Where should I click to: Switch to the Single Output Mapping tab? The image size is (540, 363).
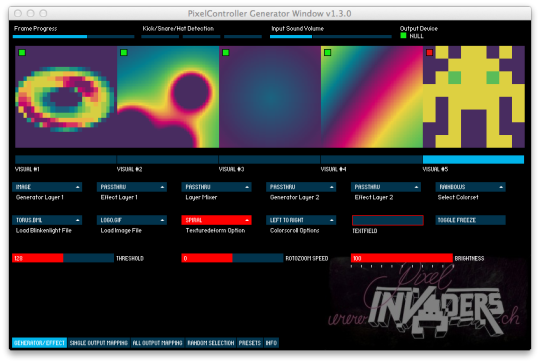(x=99, y=343)
